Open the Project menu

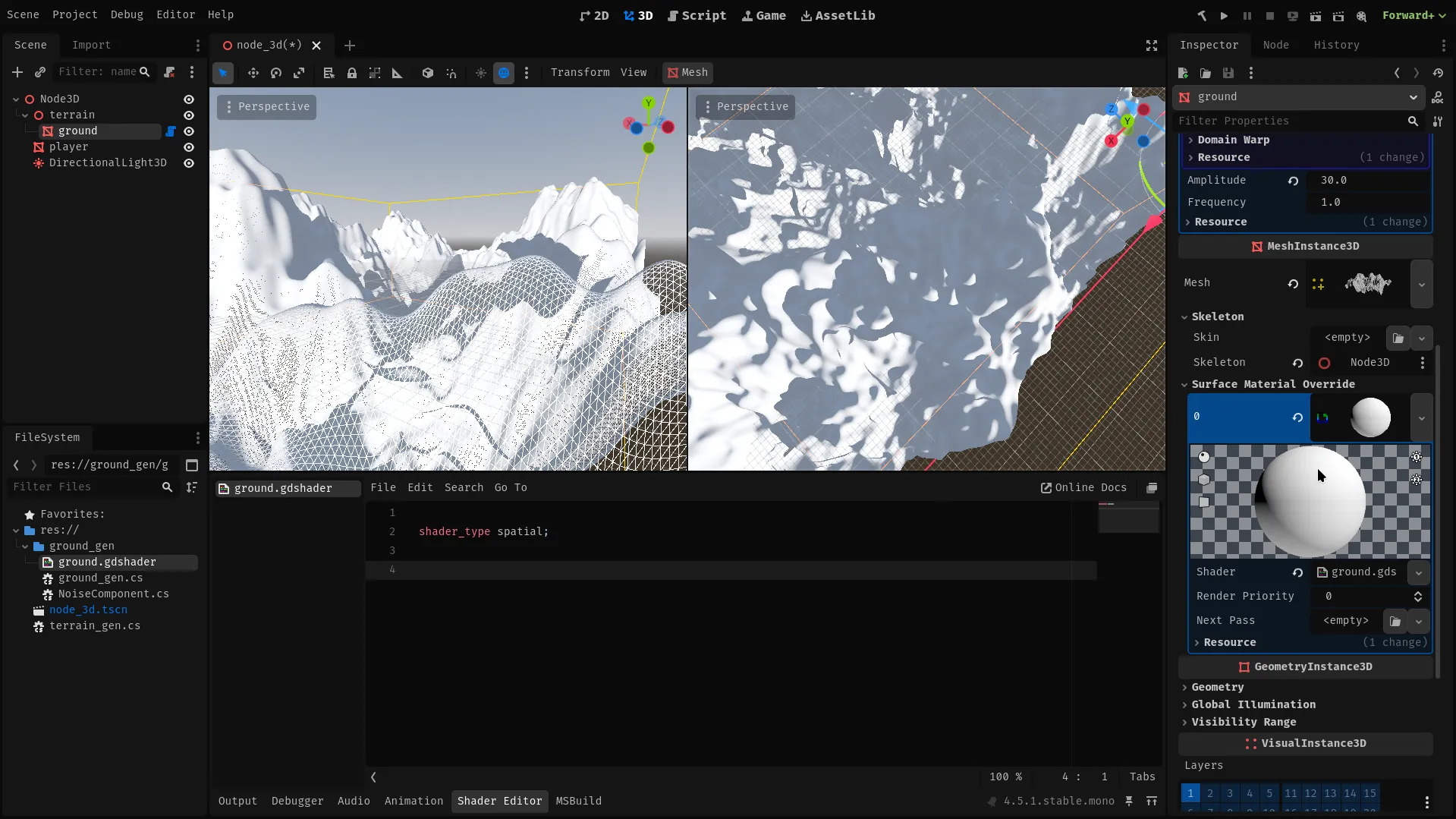tap(74, 14)
